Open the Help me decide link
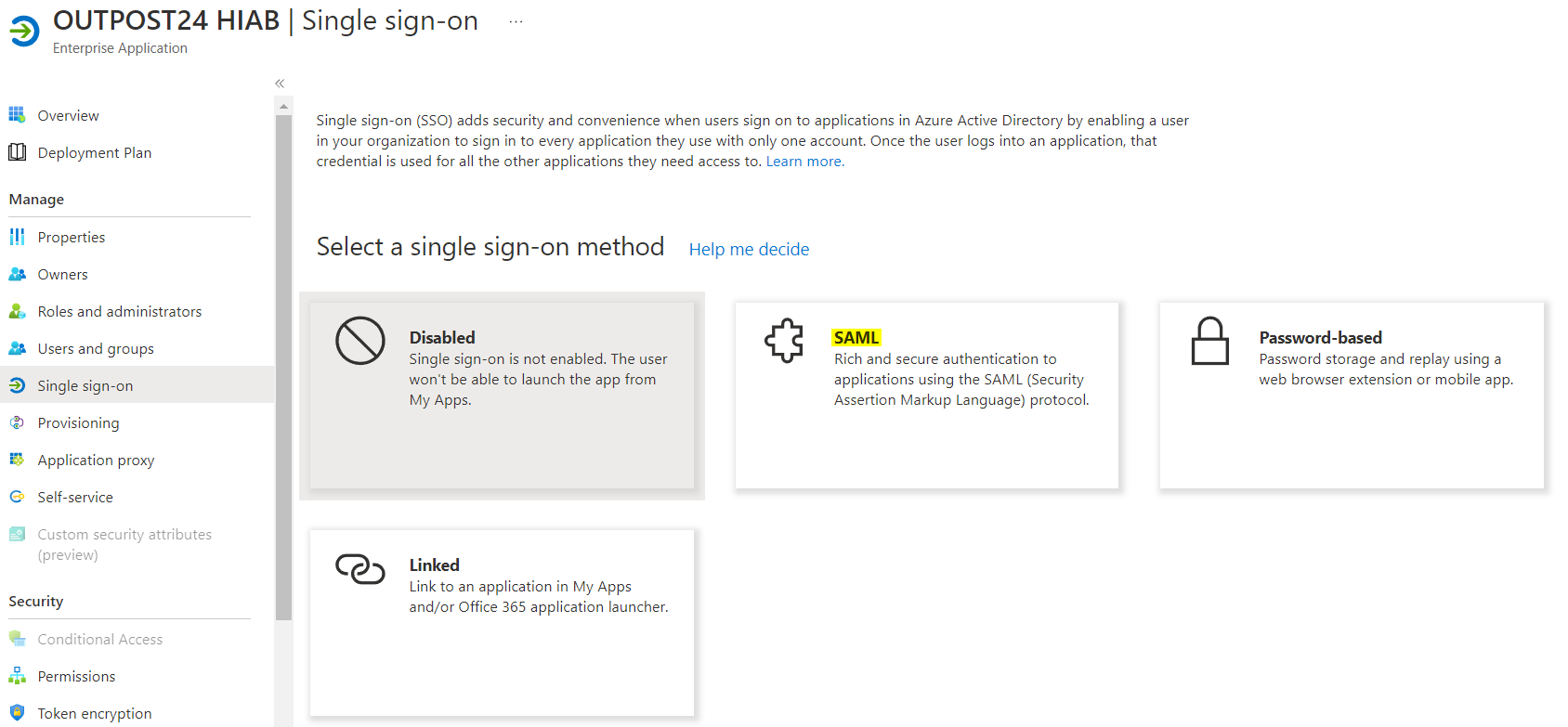 click(749, 249)
